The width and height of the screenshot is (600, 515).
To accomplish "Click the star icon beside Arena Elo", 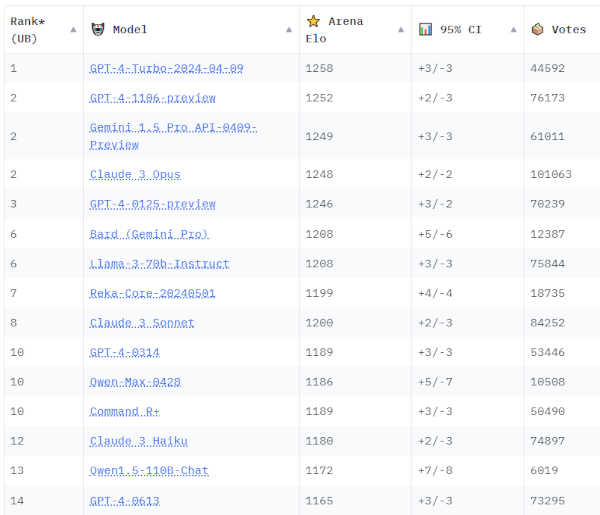I will point(313,21).
